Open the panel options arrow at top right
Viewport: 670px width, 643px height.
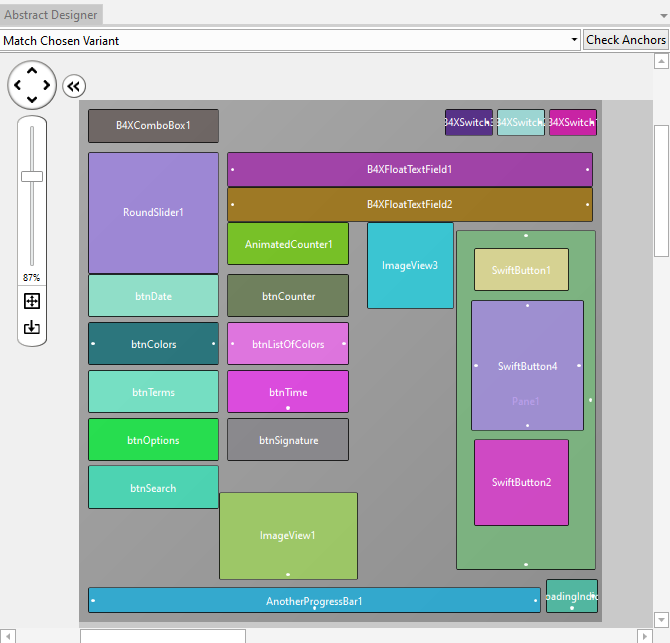664,16
